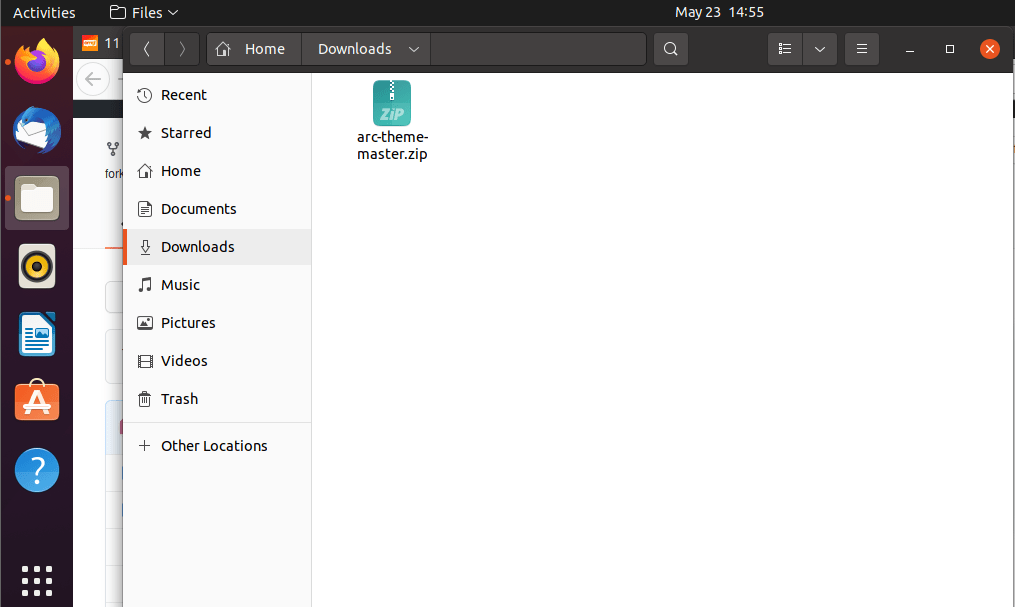Open Recent in the sidebar
Screen dimensions: 1015x607
point(217,95)
